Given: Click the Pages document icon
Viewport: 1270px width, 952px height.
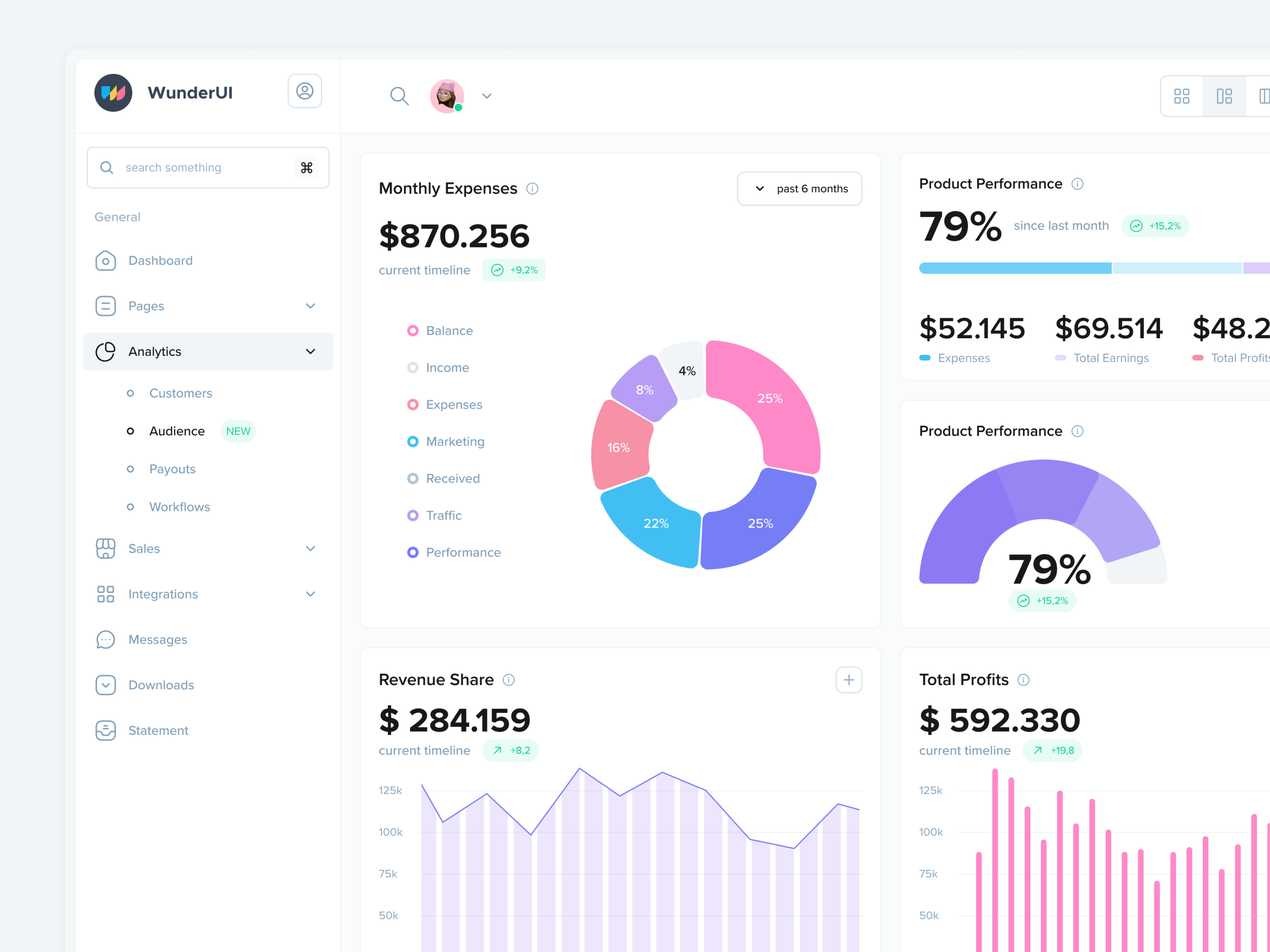Looking at the screenshot, I should pyautogui.click(x=106, y=306).
